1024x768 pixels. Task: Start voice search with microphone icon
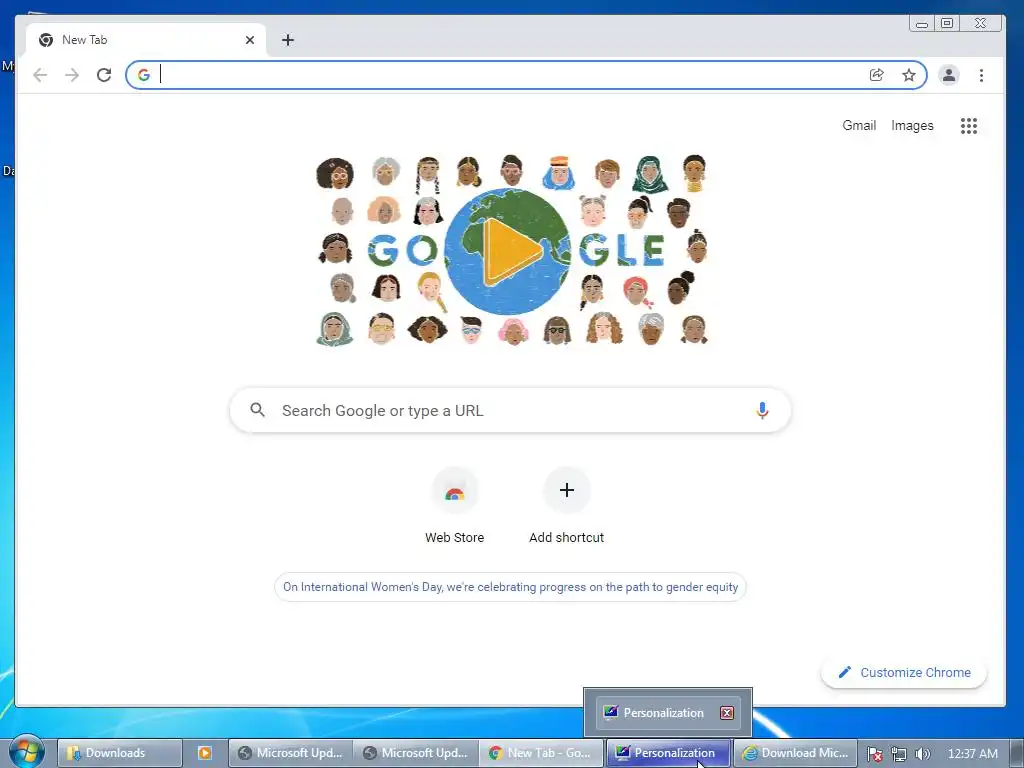point(761,410)
